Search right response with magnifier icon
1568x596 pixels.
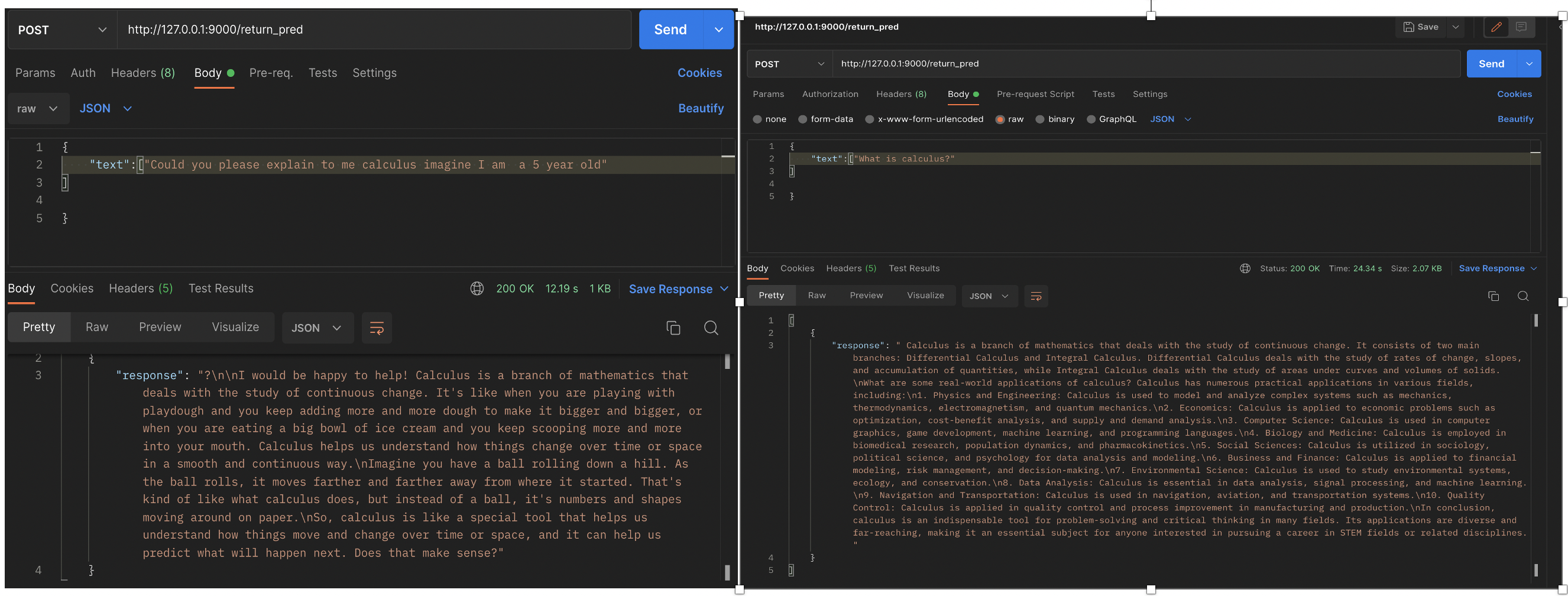(1523, 296)
